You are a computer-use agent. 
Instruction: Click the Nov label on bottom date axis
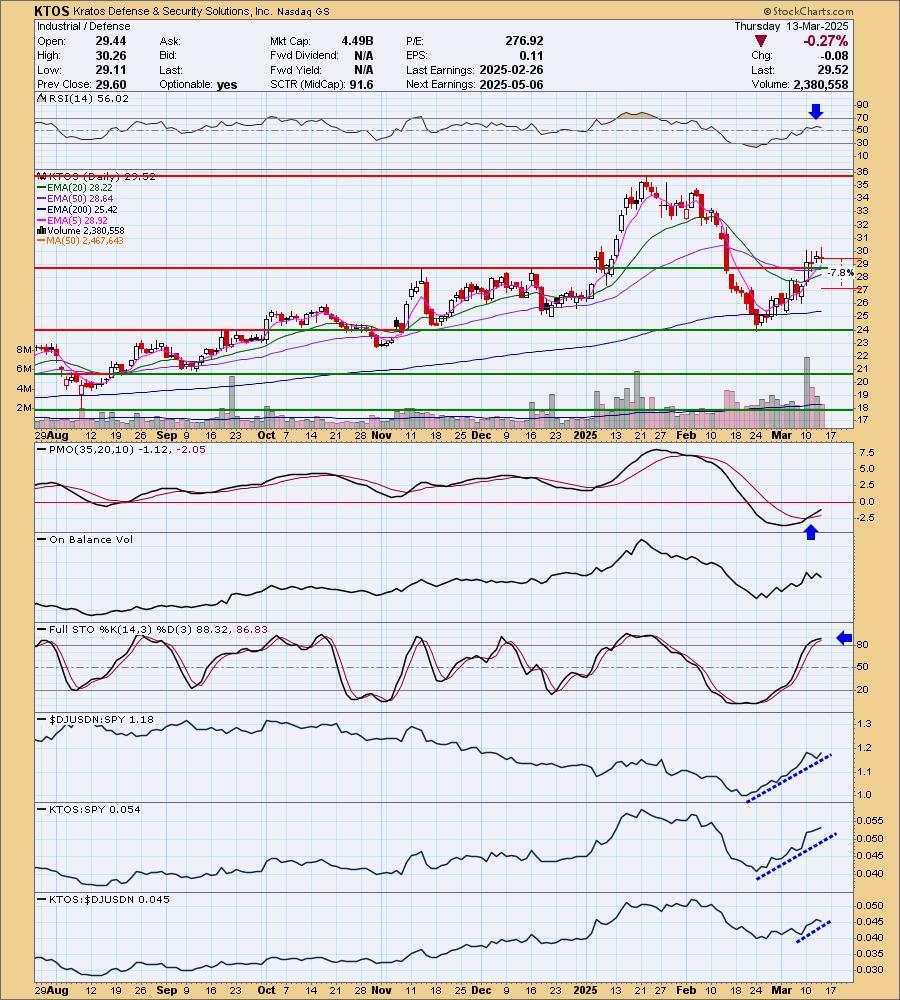pos(381,990)
